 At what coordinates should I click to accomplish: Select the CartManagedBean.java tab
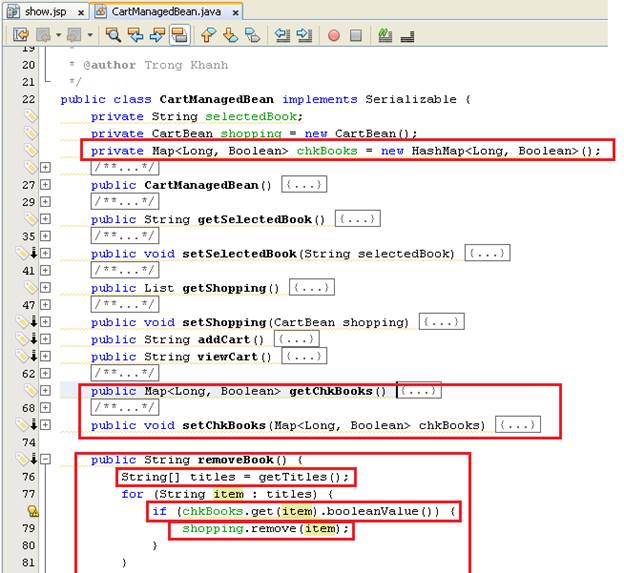tap(166, 12)
